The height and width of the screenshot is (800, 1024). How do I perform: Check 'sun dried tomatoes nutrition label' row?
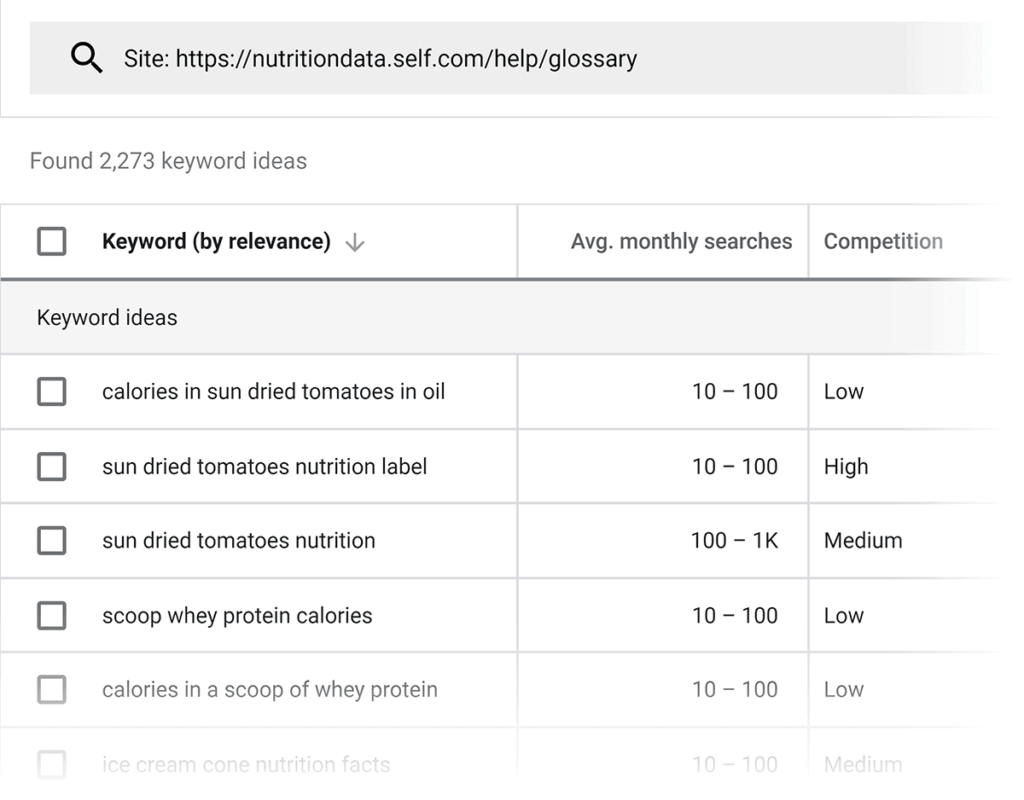pos(51,466)
